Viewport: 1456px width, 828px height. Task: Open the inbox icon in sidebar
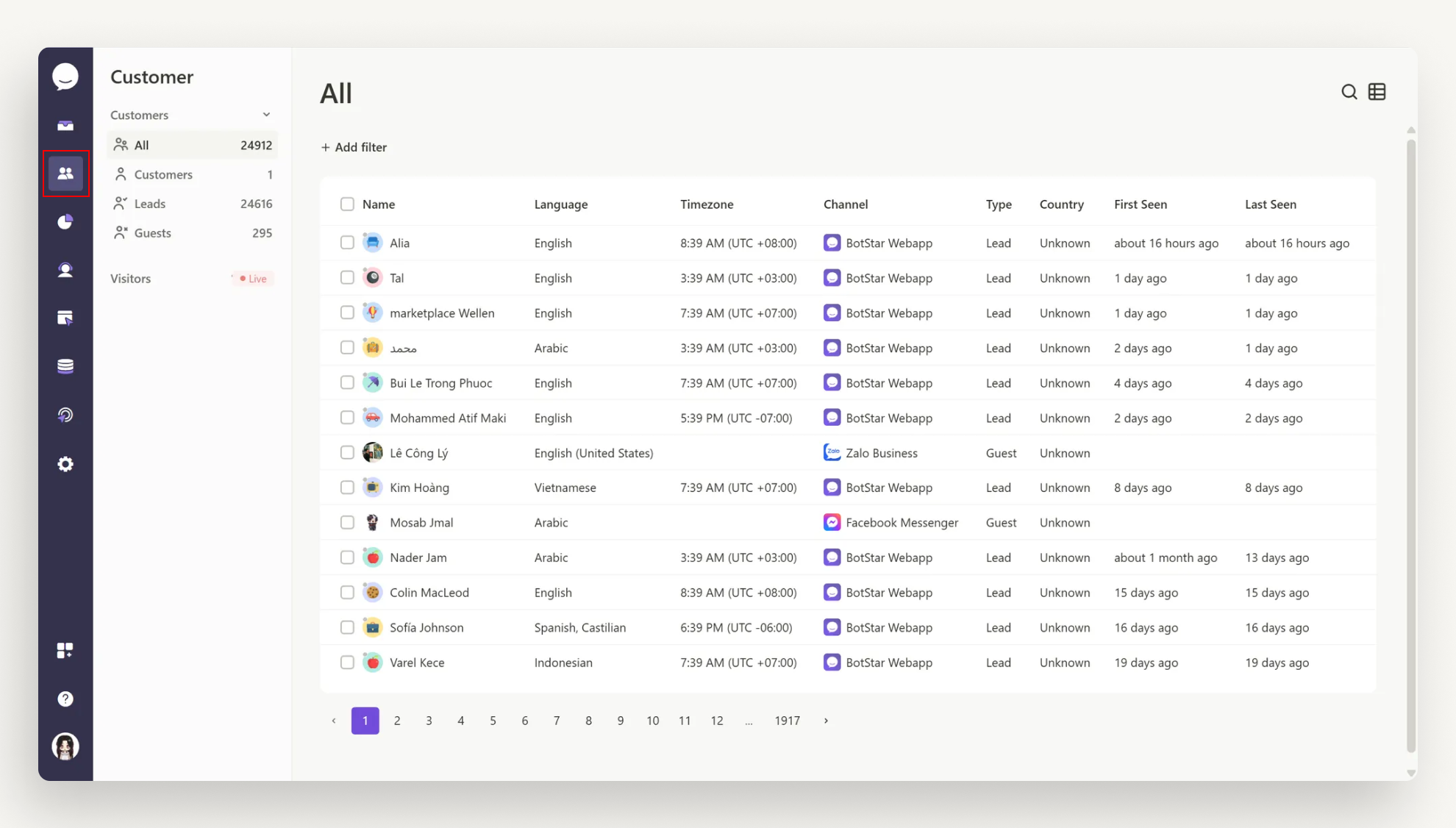click(65, 126)
